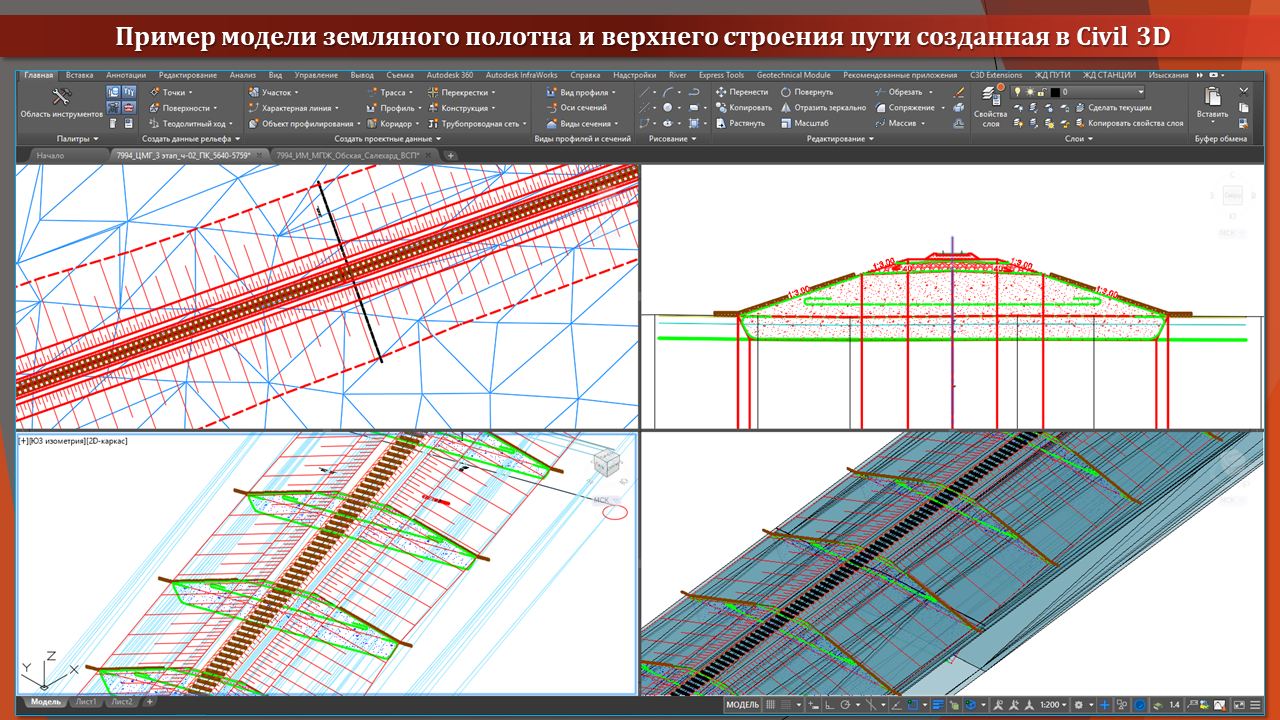Screen dimensions: 1280x720
Task: Toggle polar tracking in status bar
Action: 845,704
